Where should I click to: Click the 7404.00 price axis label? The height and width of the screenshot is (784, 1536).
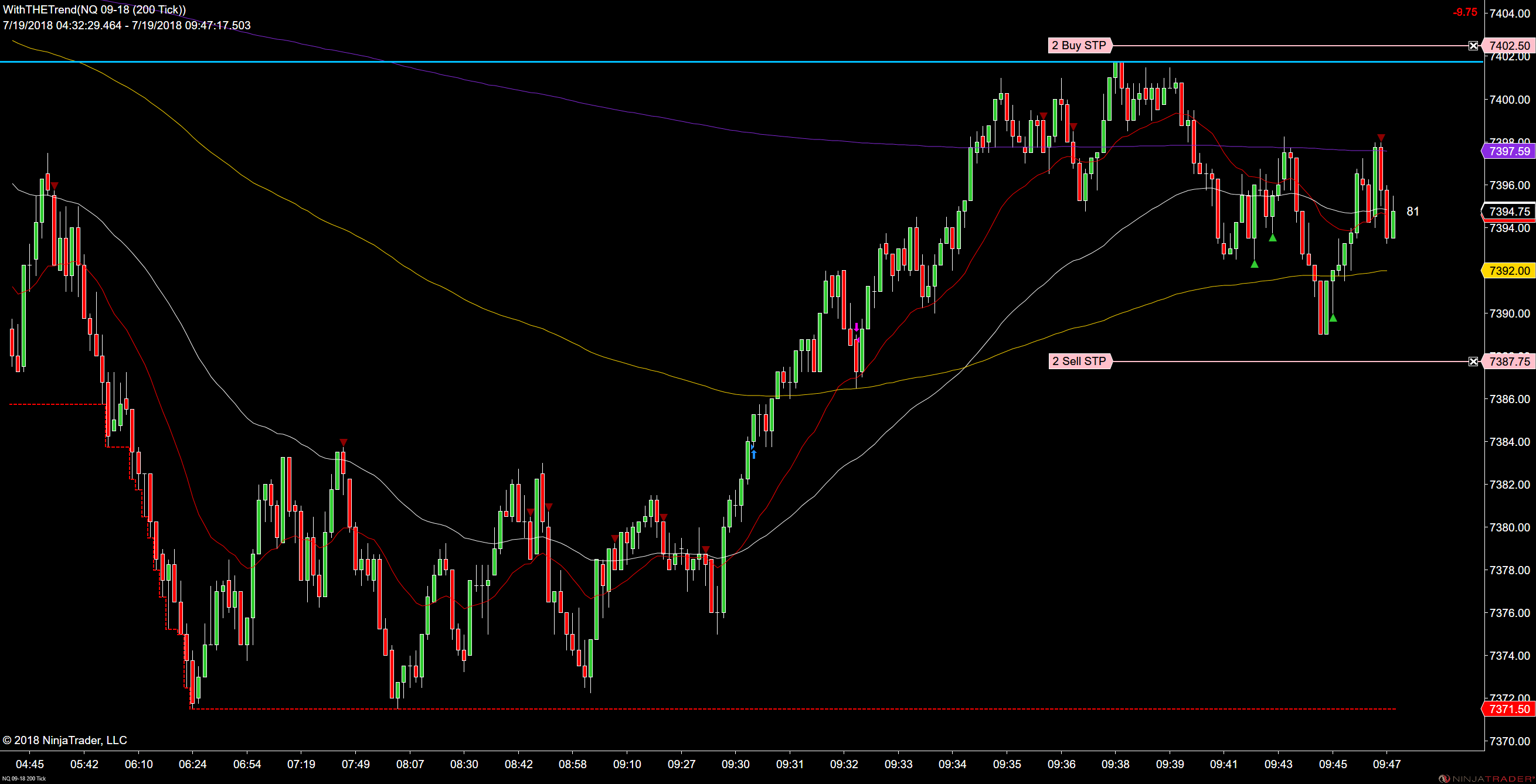coord(1510,13)
